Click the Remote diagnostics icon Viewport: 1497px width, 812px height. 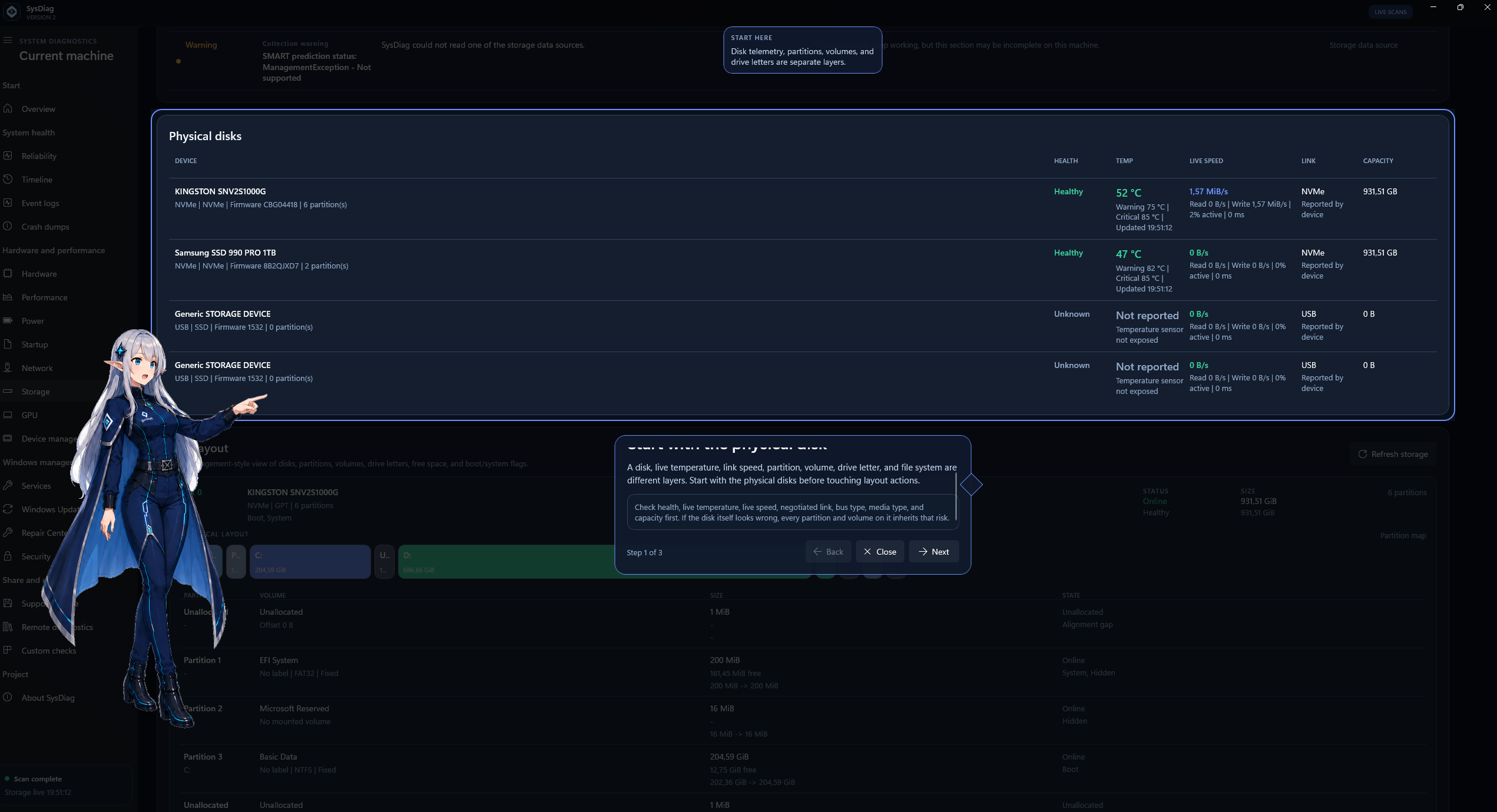point(8,627)
